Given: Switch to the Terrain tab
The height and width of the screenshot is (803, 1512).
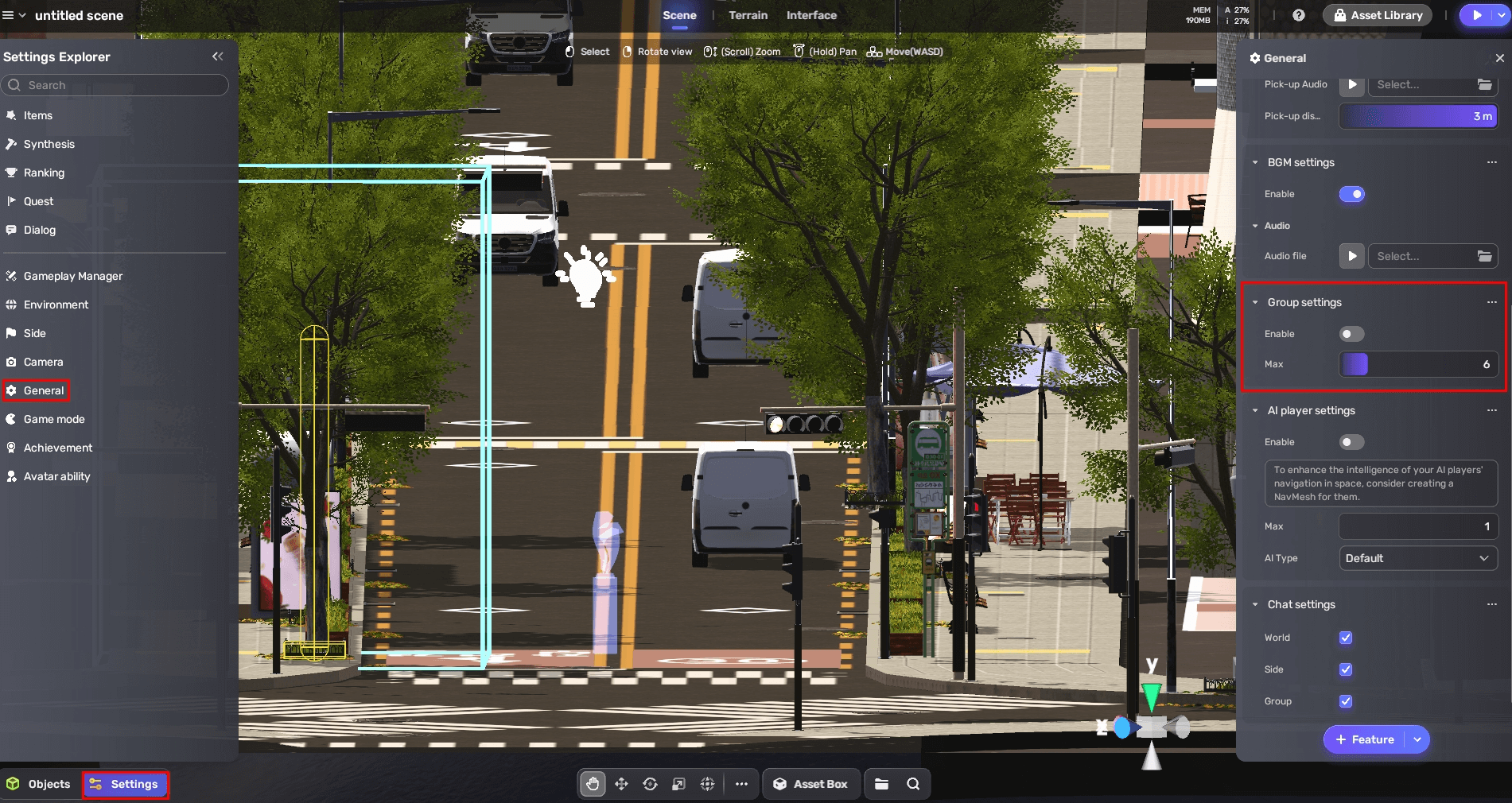Looking at the screenshot, I should point(748,15).
